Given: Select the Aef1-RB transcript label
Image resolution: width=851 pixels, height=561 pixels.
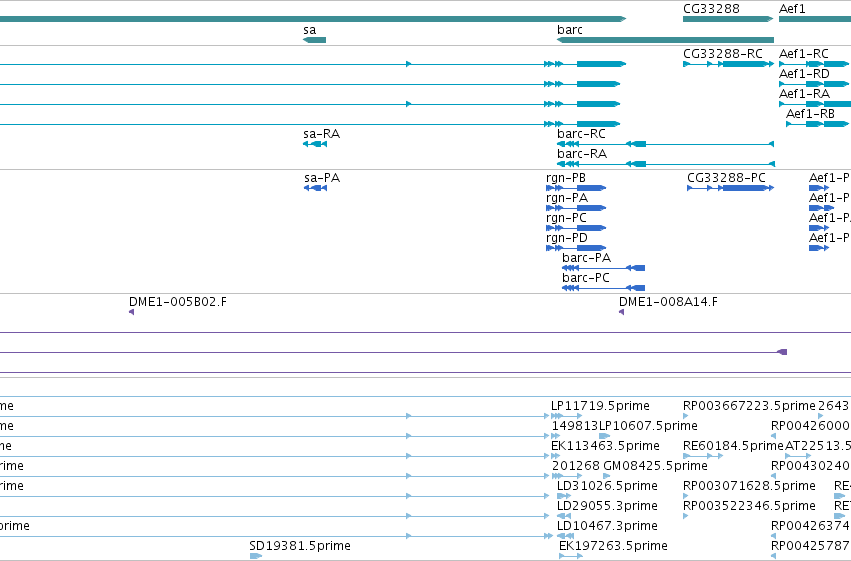Looking at the screenshot, I should coord(810,114).
